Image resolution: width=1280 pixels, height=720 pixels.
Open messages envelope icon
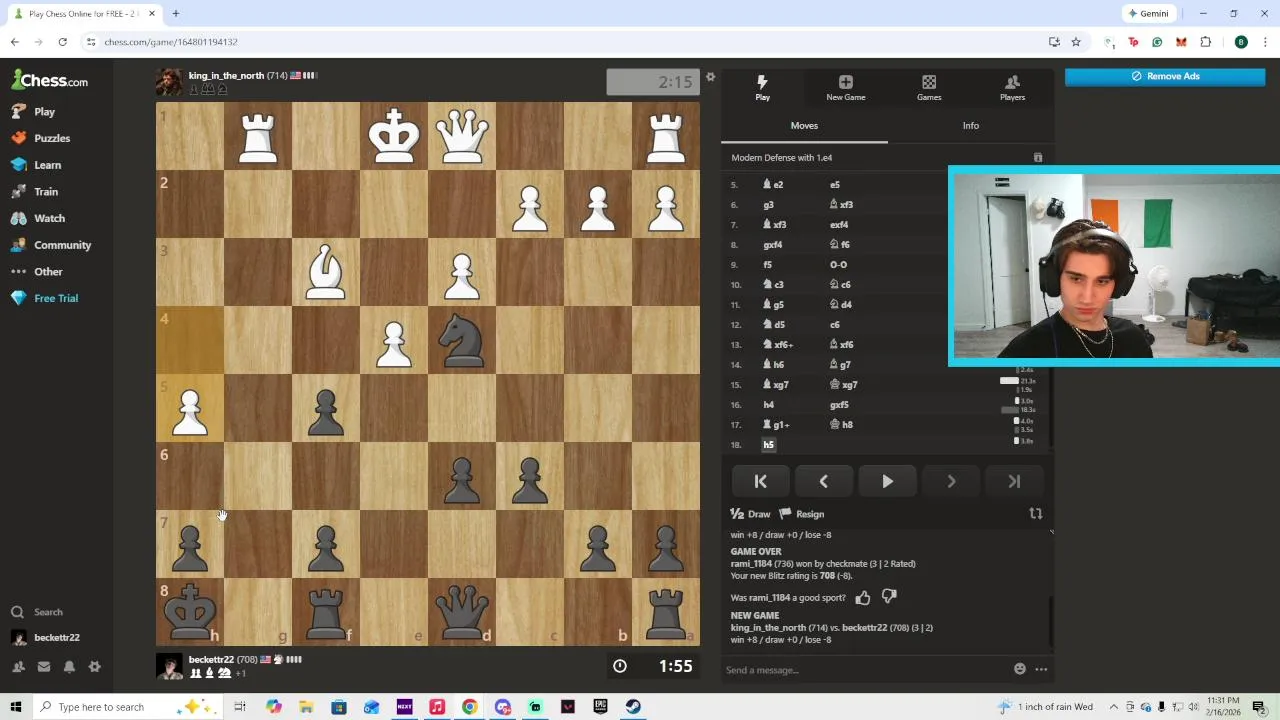click(44, 667)
